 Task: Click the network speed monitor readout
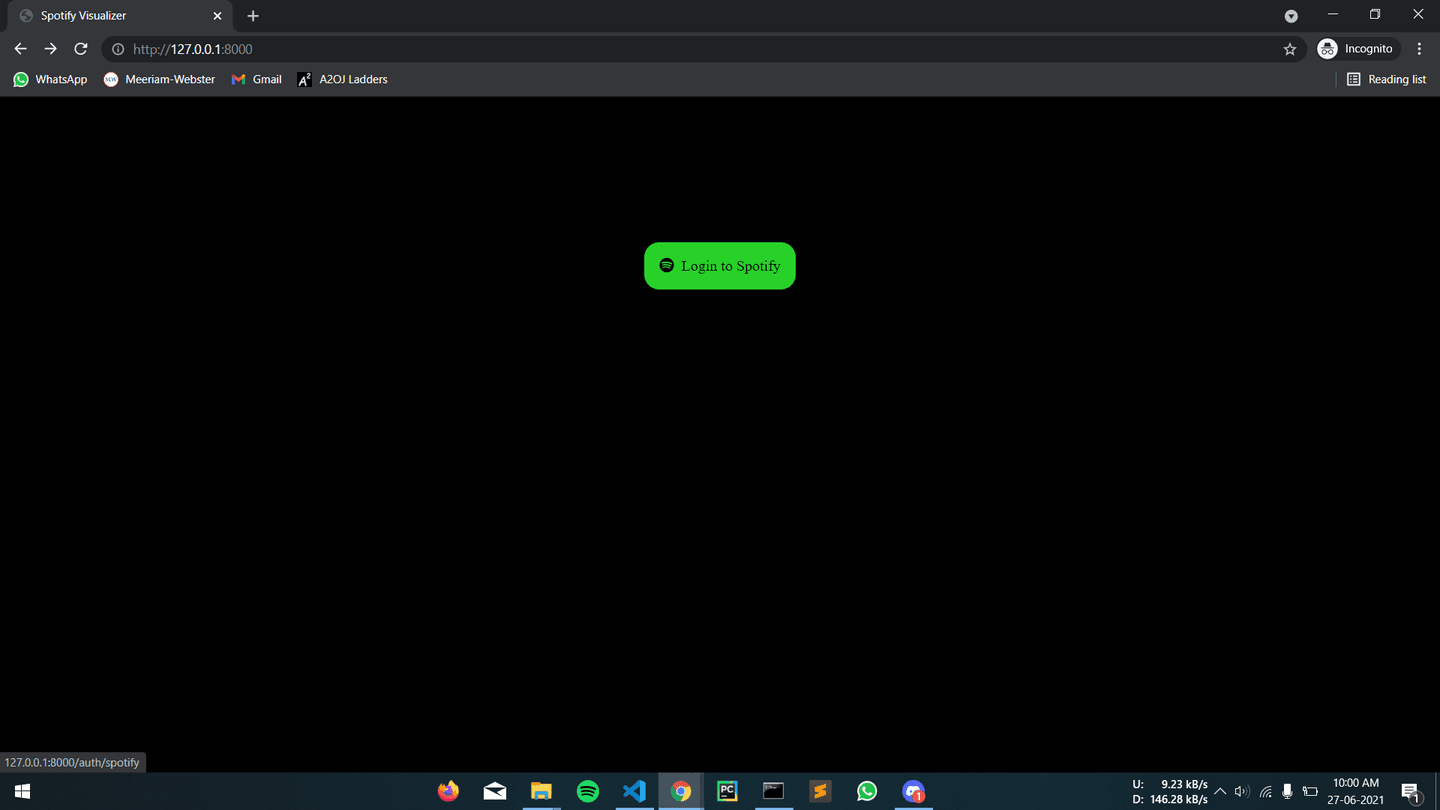(x=1170, y=791)
